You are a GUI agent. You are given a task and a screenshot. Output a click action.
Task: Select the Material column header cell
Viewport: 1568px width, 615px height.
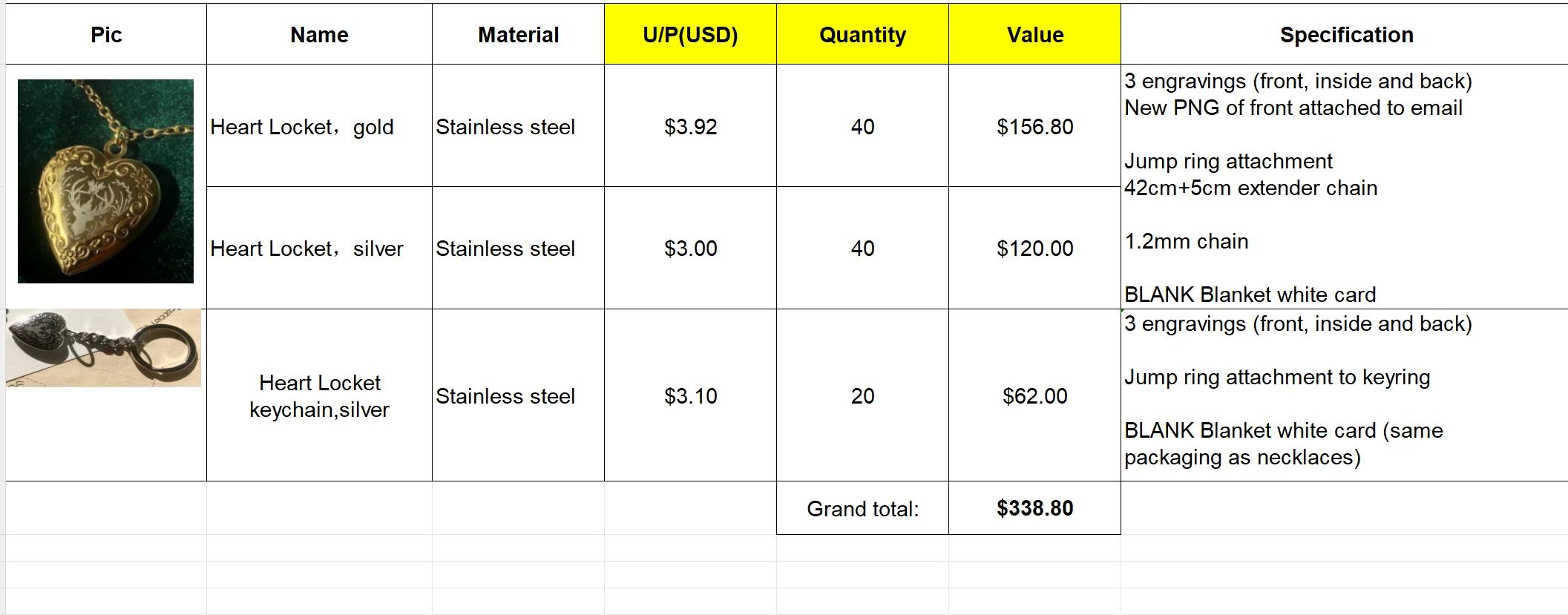point(518,34)
